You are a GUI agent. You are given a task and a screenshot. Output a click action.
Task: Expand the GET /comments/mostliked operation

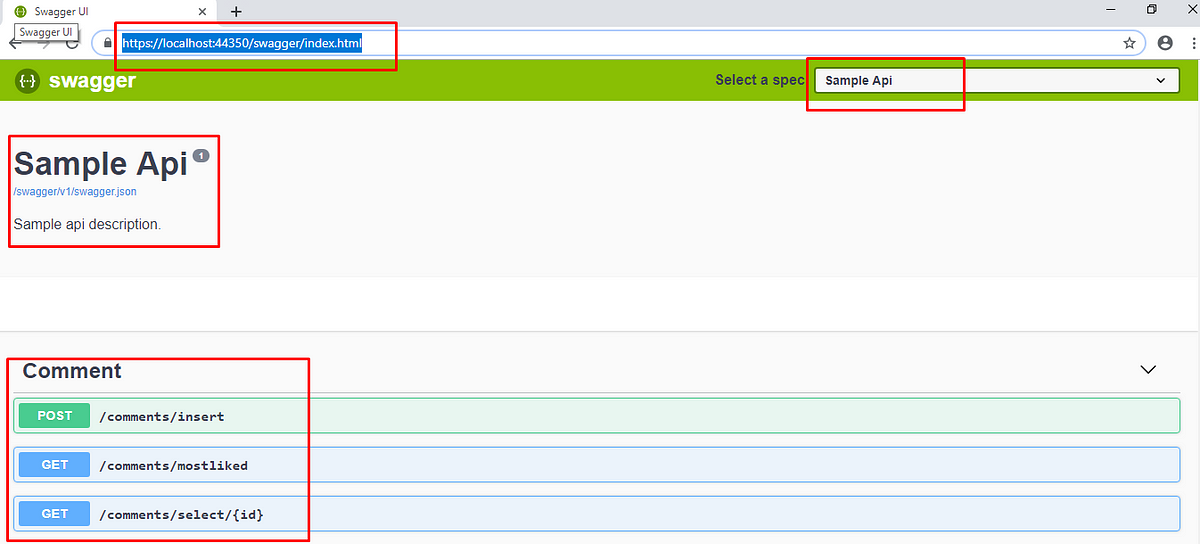[597, 465]
